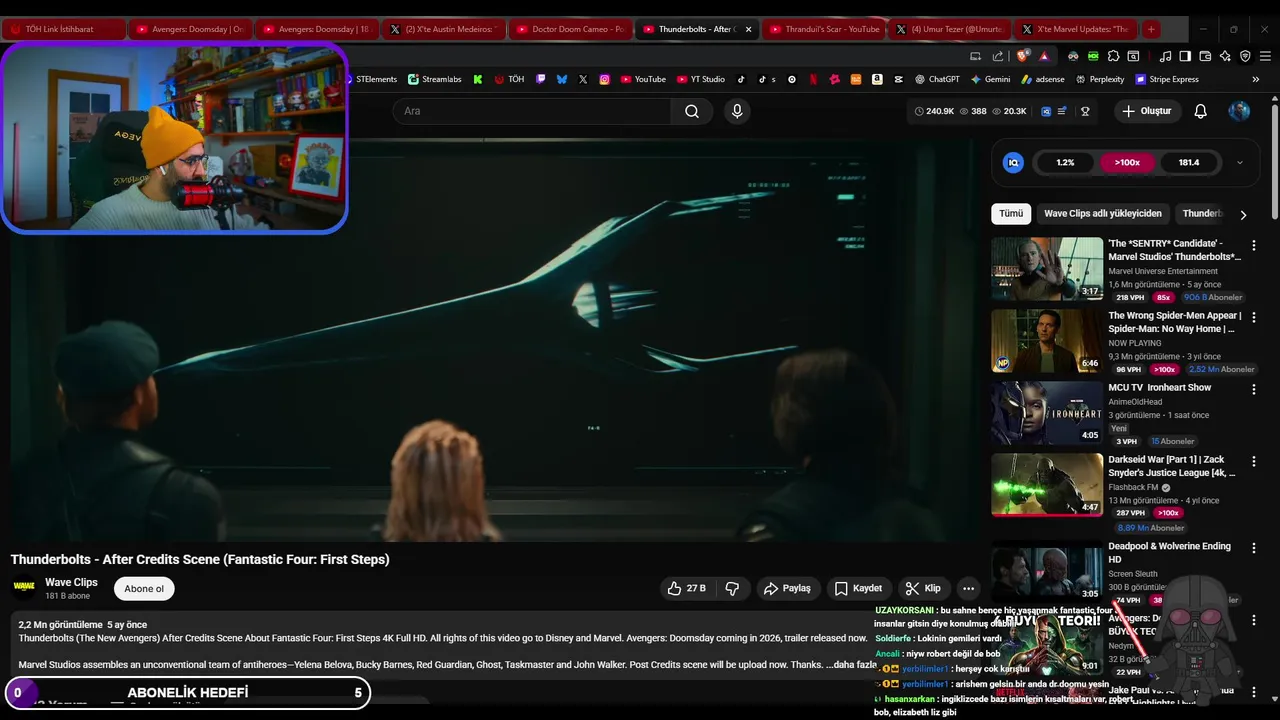Viewport: 1280px width, 720px height.
Task: Show more bookmarks with overflow chevron
Action: (1255, 79)
